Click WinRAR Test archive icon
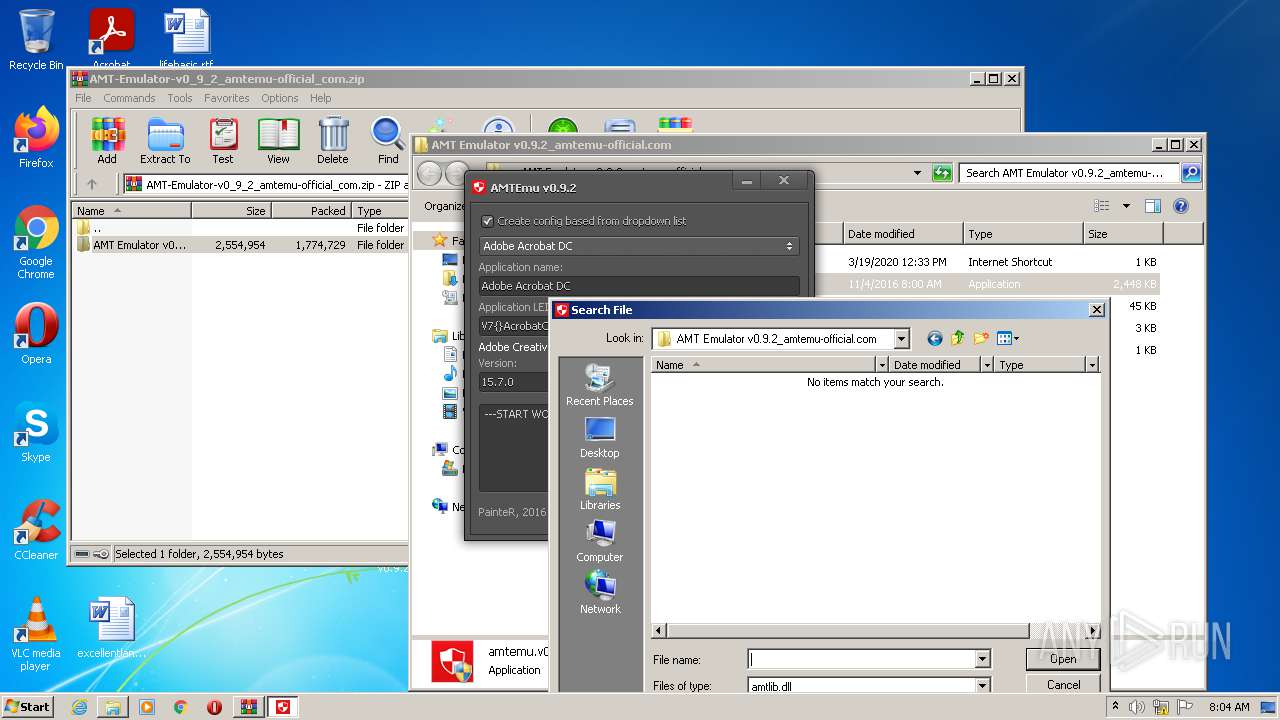The height and width of the screenshot is (720, 1280). pyautogui.click(x=223, y=141)
